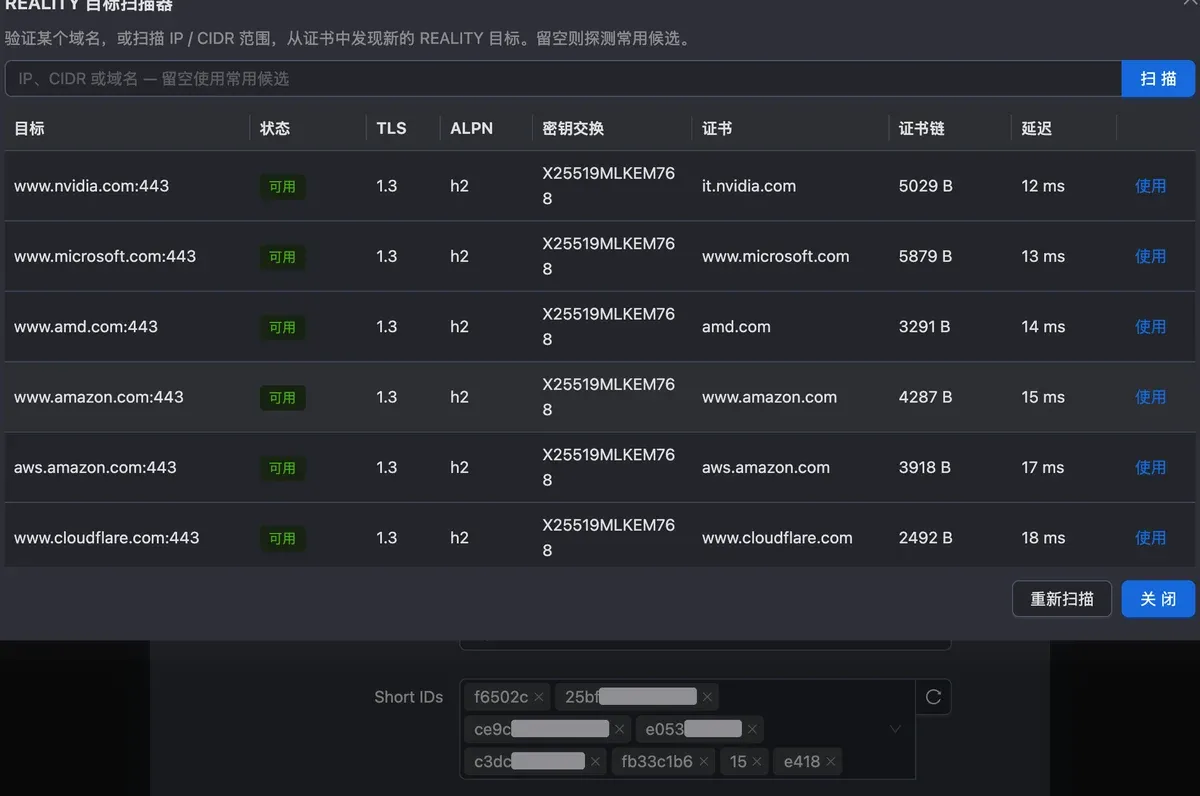Click the 4287 B certificate chain value

pos(925,397)
